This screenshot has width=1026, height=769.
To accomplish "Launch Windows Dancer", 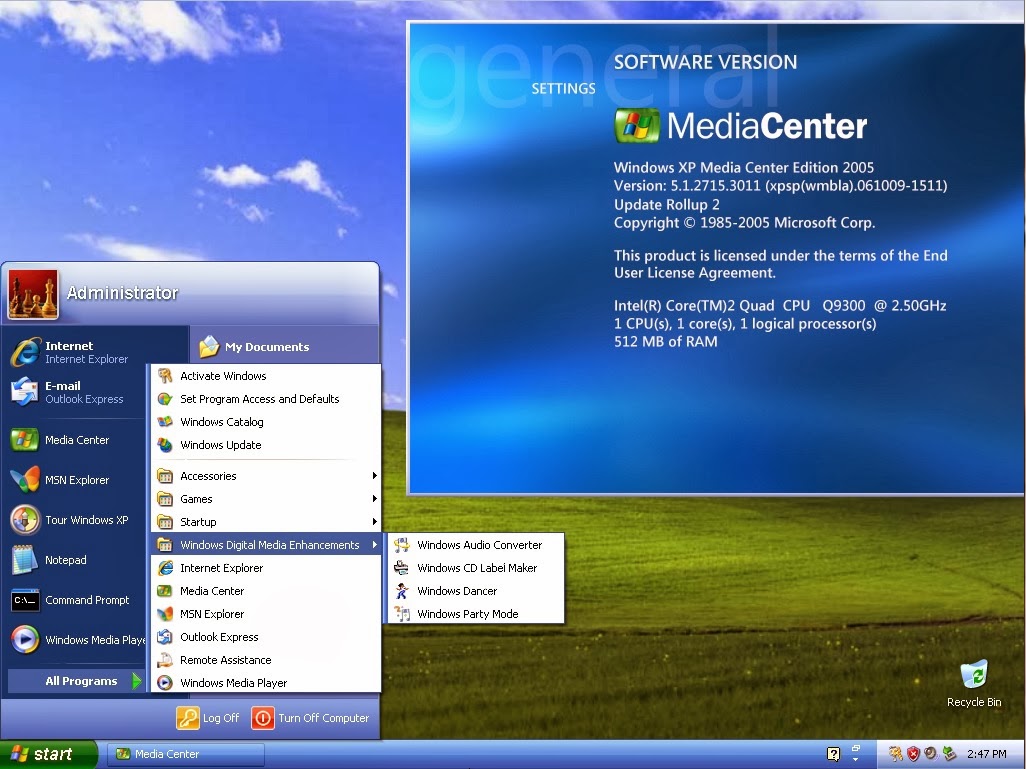I will [x=476, y=590].
